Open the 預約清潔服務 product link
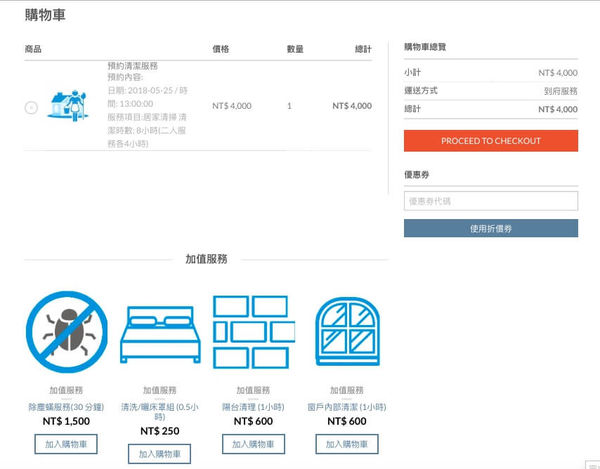Screen dimensions: 600x469 tap(133, 66)
